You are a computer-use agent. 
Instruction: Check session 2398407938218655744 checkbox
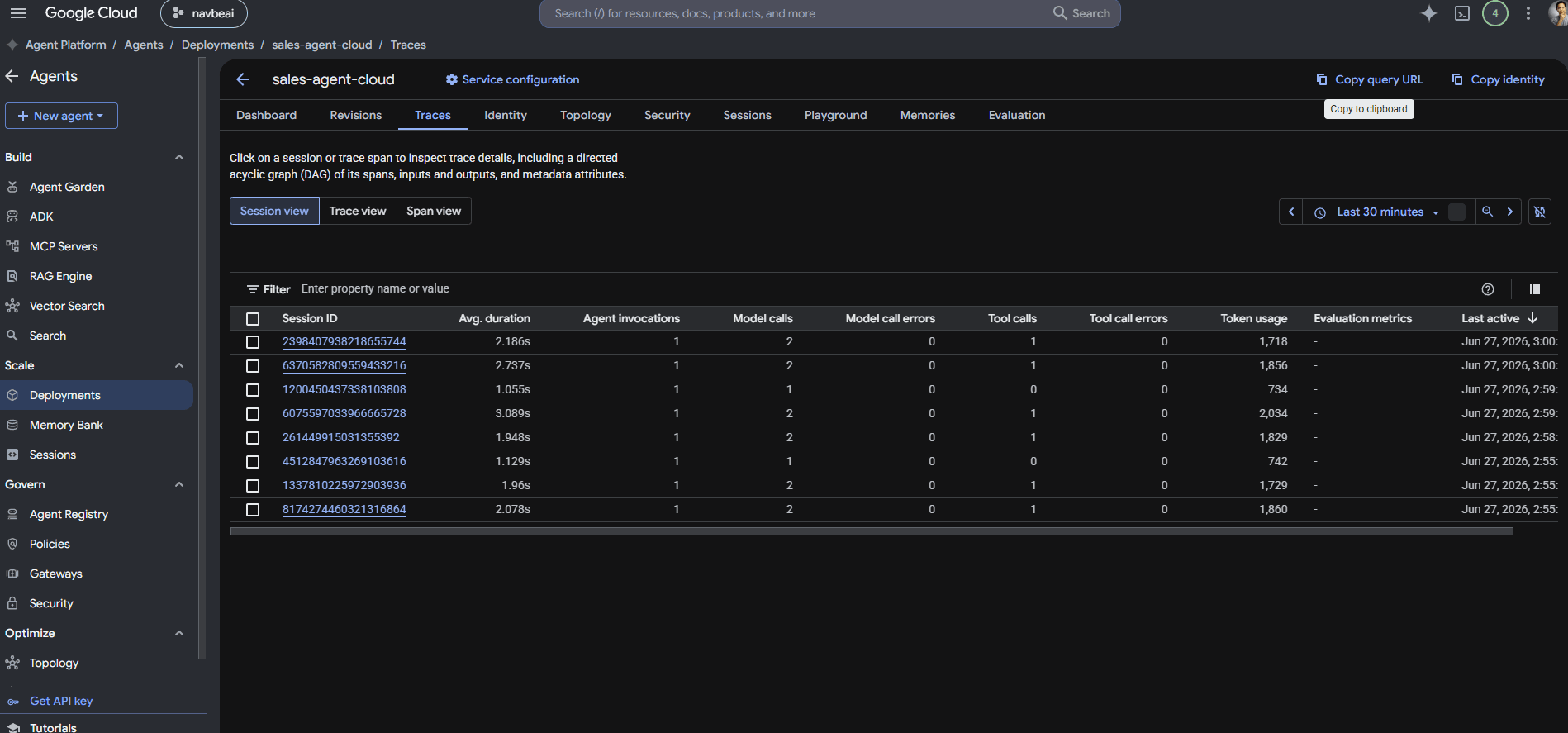click(253, 342)
